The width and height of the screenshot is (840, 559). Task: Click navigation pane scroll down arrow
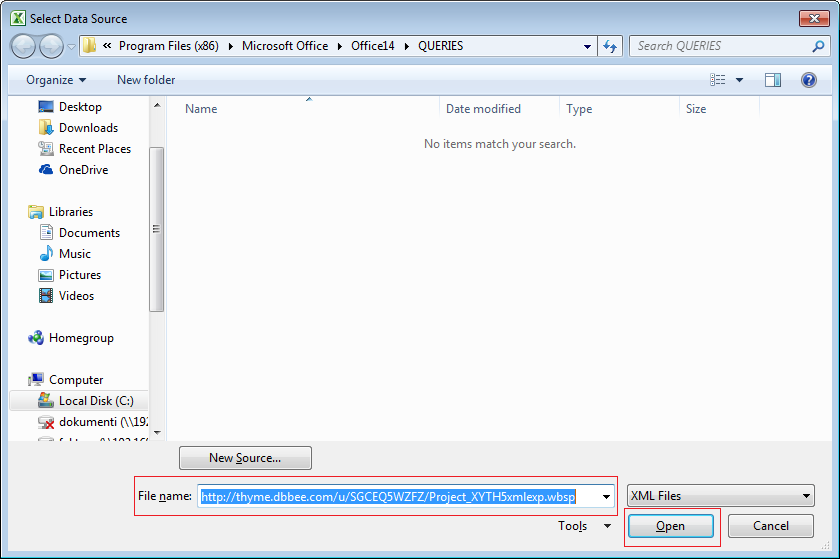[x=156, y=432]
